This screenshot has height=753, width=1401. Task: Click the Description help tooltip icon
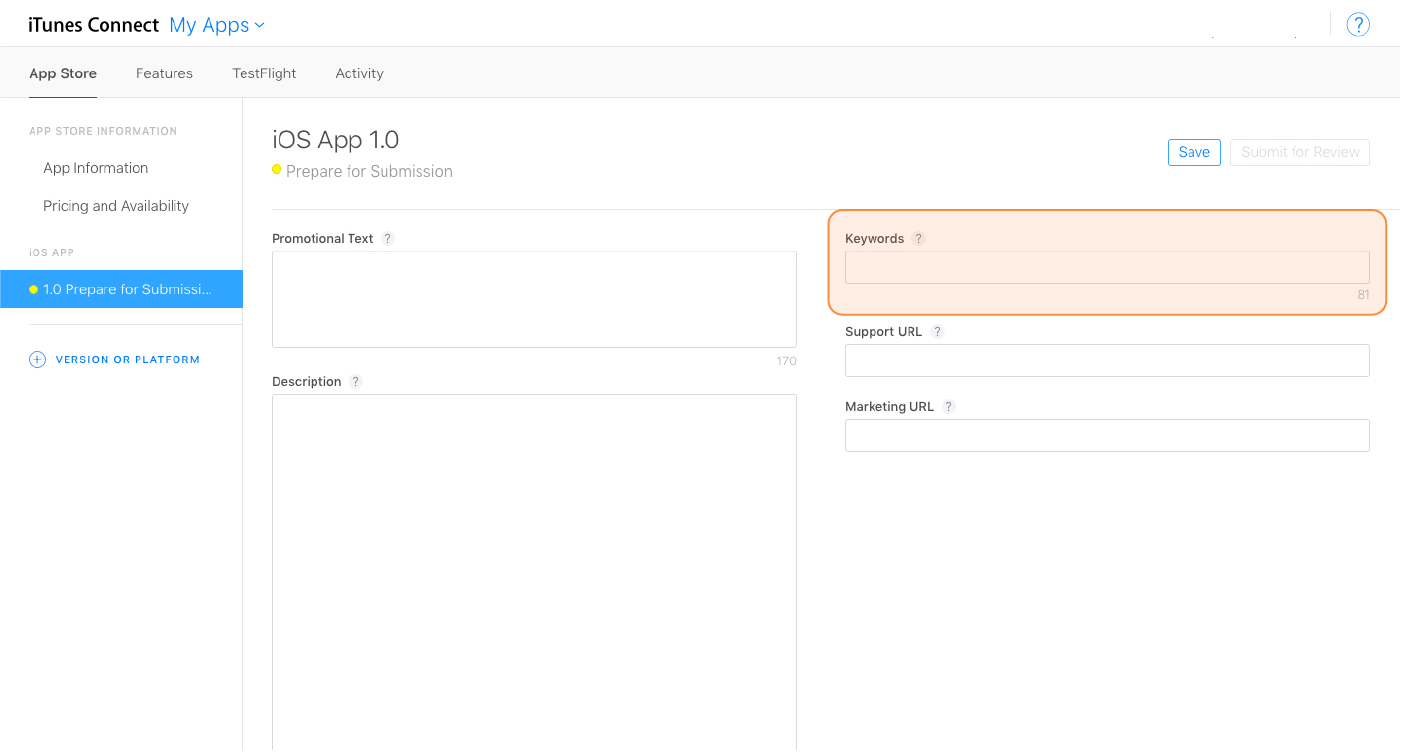[355, 382]
